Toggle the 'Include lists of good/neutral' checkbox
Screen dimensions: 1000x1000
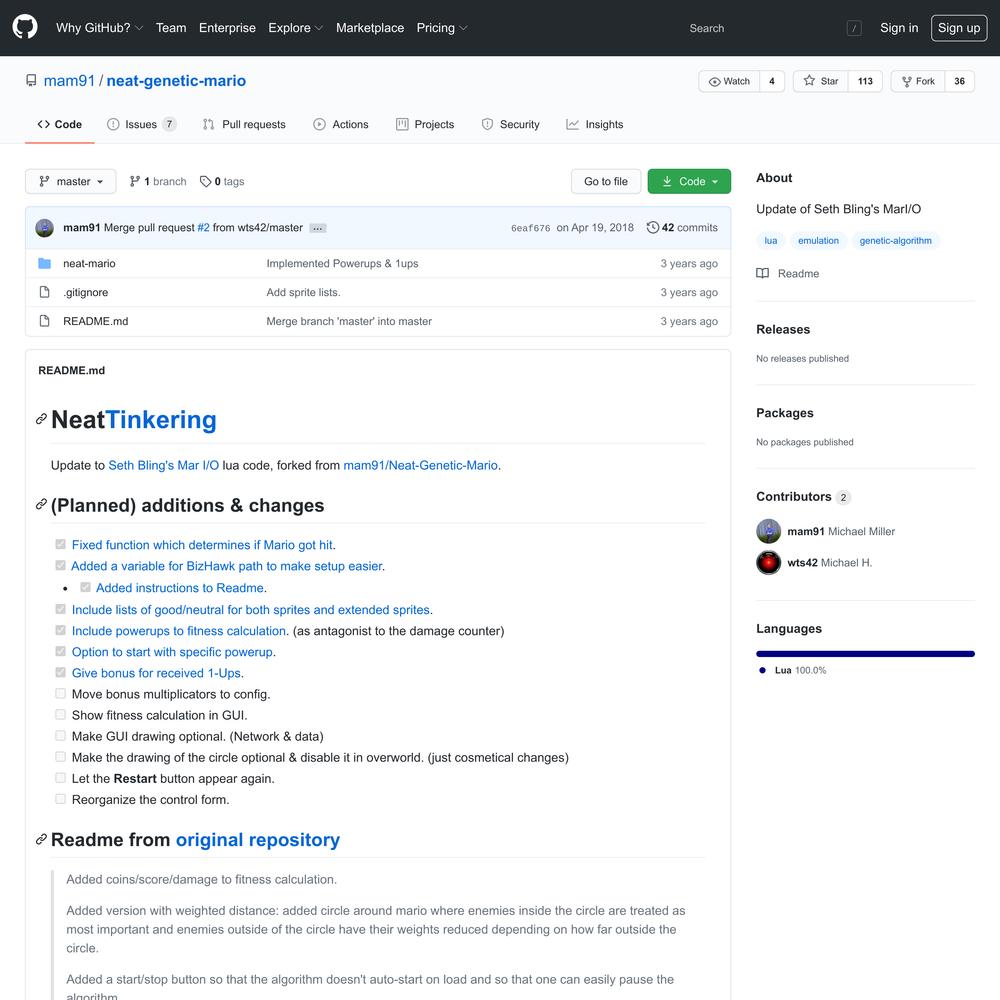61,609
